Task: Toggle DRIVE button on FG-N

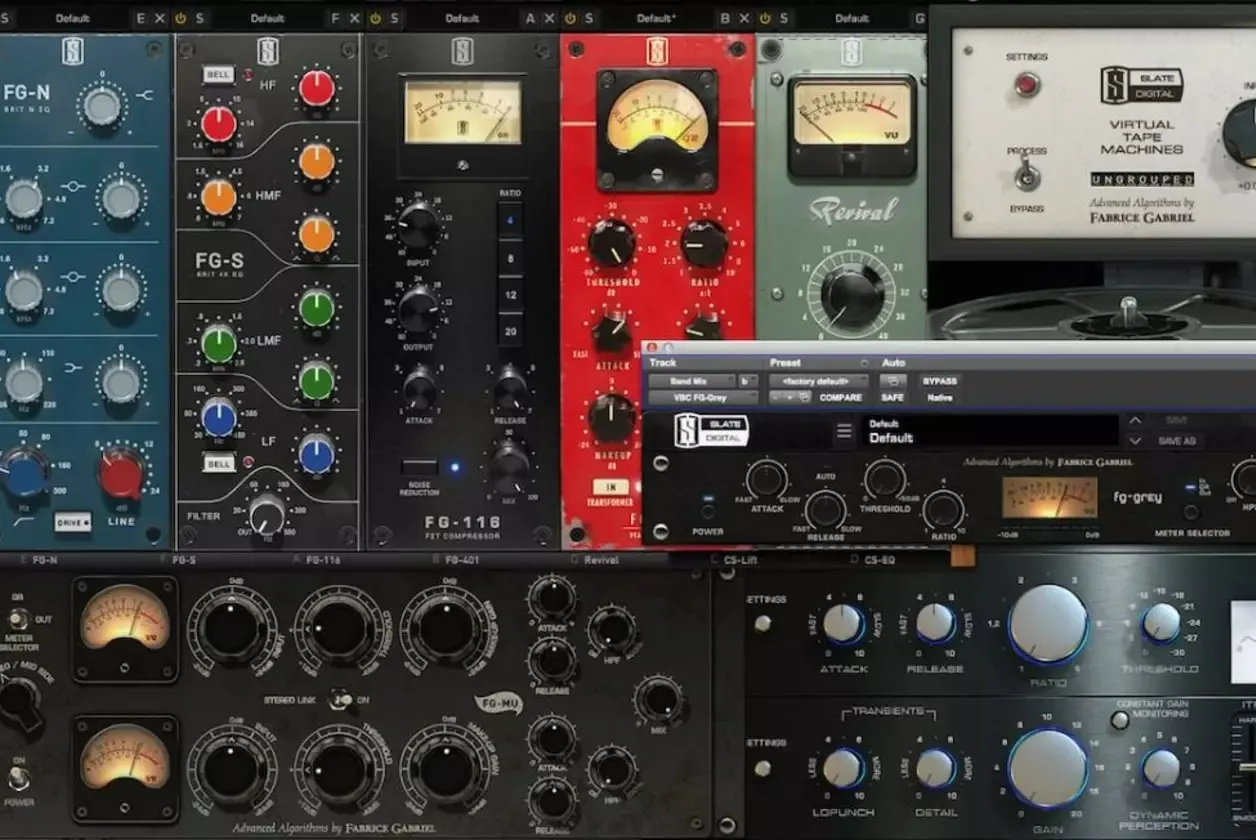Action: pos(72,522)
